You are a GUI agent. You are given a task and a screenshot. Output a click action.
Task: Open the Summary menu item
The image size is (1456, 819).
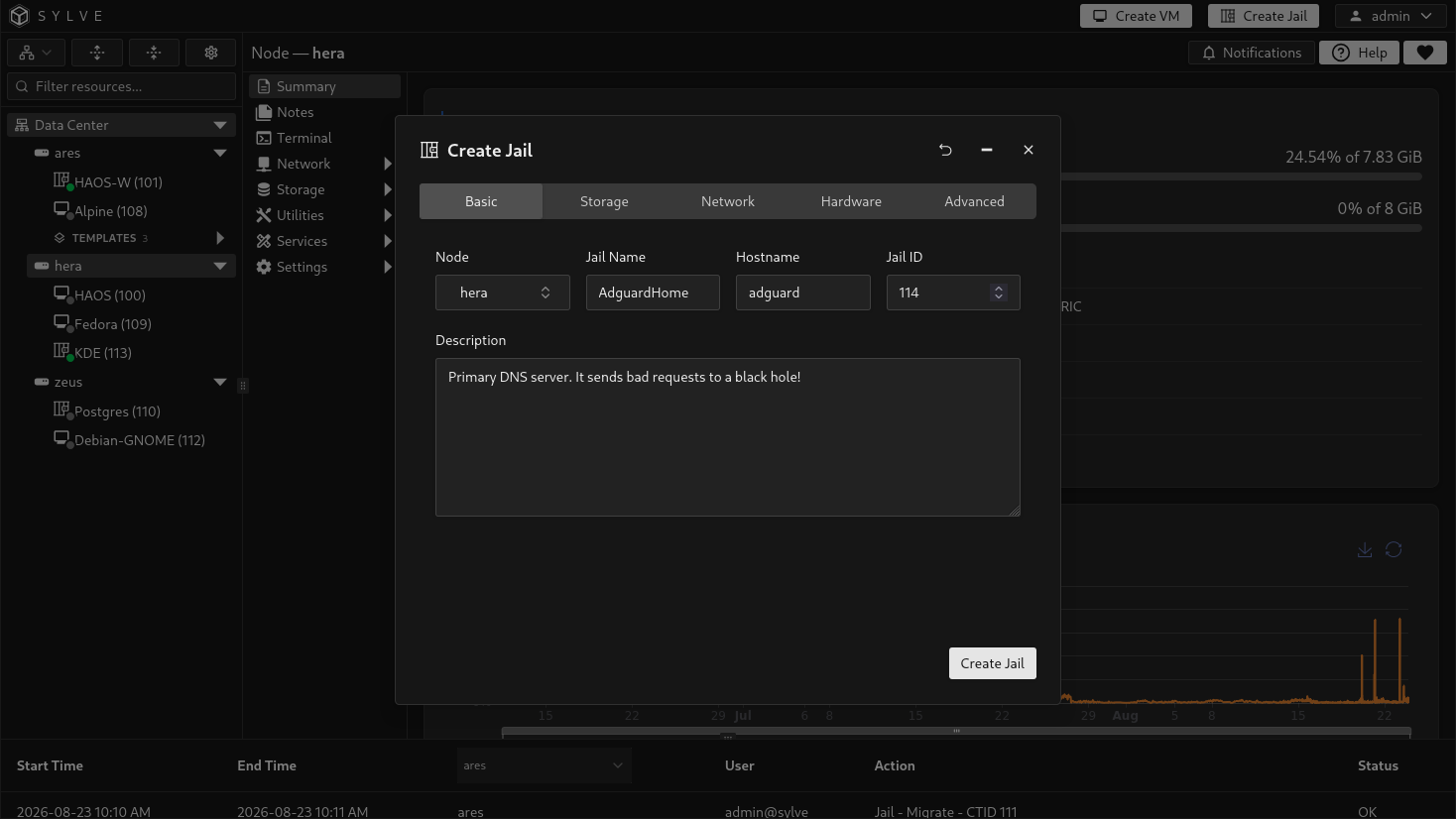click(324, 86)
